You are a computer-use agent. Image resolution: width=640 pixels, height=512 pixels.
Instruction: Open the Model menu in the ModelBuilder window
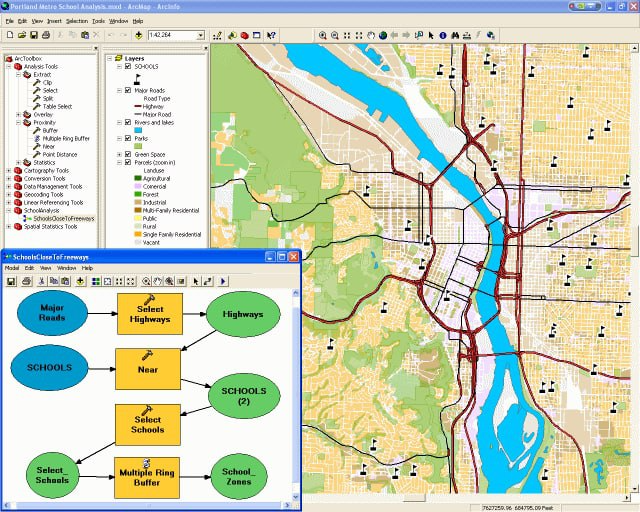12,268
